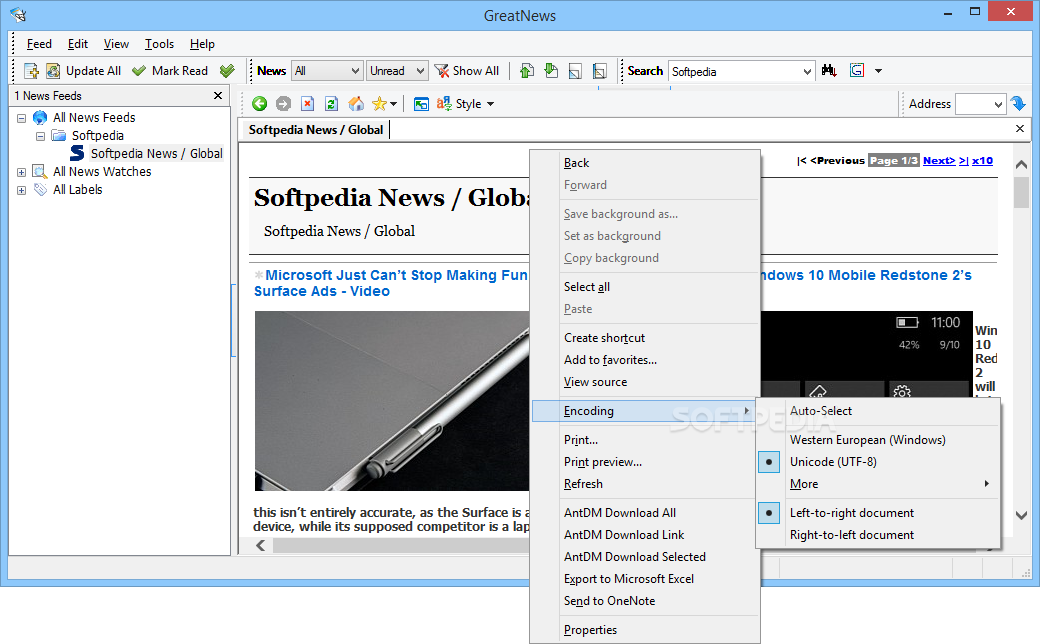Image resolution: width=1040 pixels, height=644 pixels.
Task: Click Mark Read with single checkmark
Action: [x=170, y=71]
